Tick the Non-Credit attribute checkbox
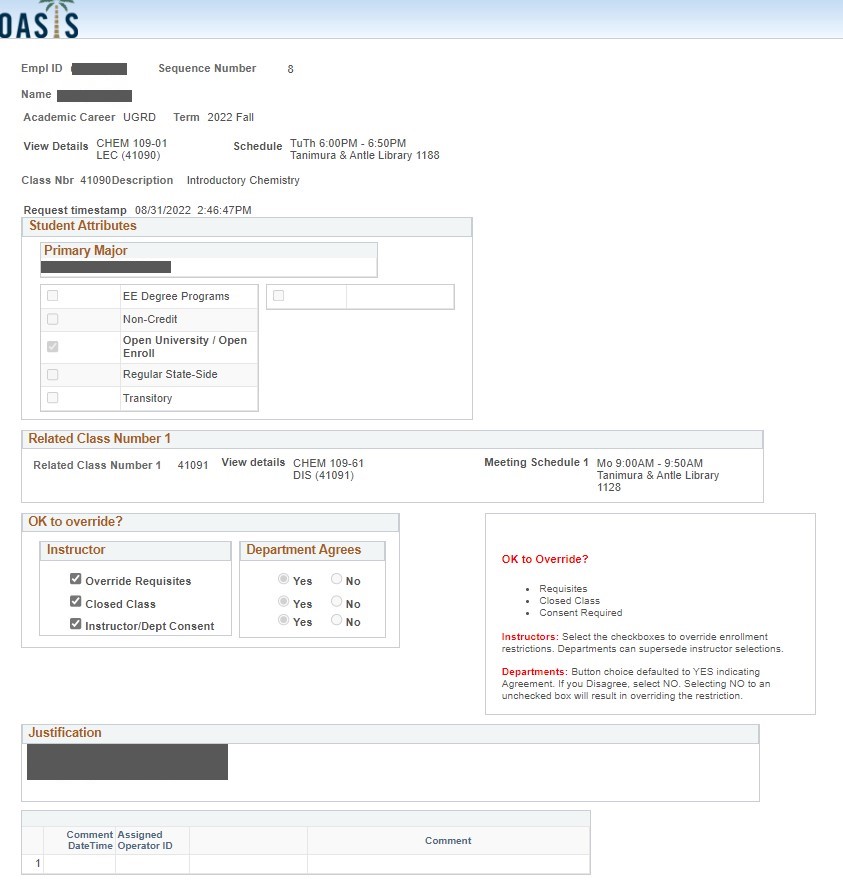 click(x=52, y=319)
